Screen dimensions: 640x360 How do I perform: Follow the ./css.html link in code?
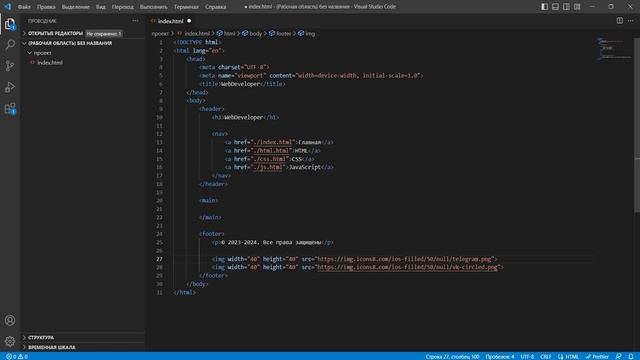tap(269, 159)
